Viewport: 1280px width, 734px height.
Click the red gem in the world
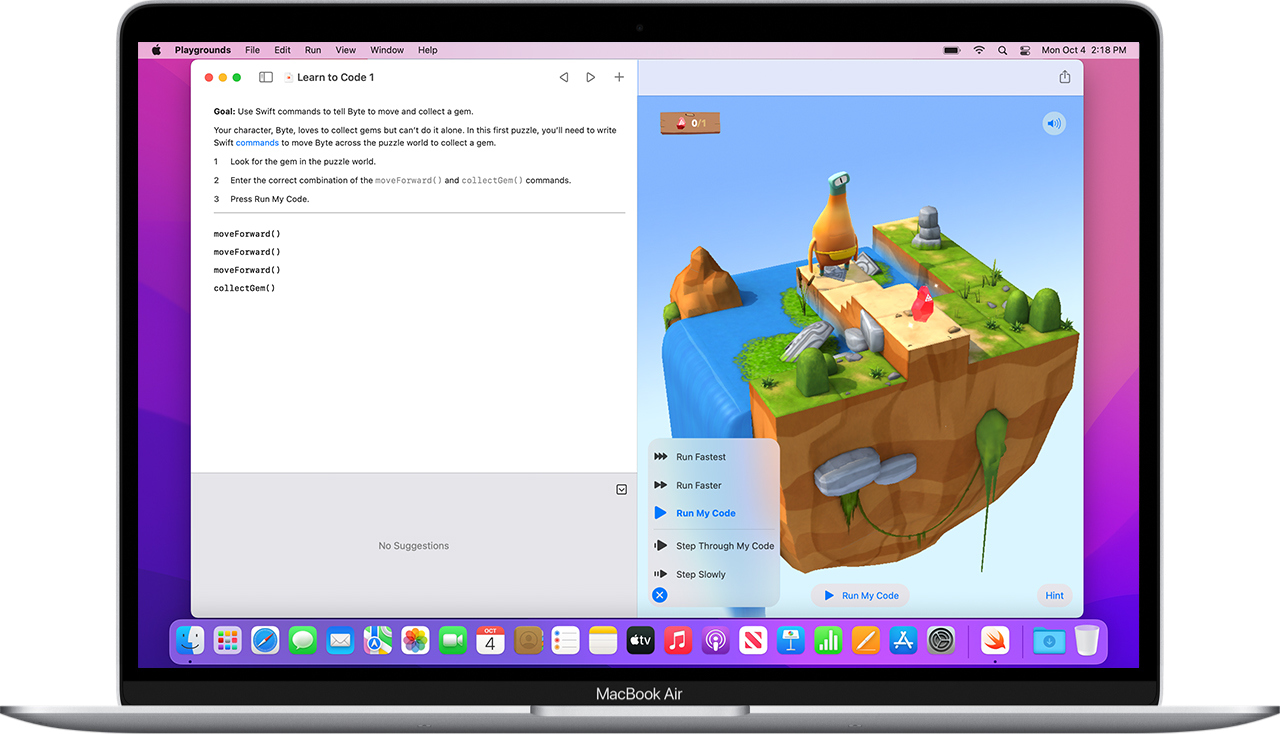pos(922,305)
